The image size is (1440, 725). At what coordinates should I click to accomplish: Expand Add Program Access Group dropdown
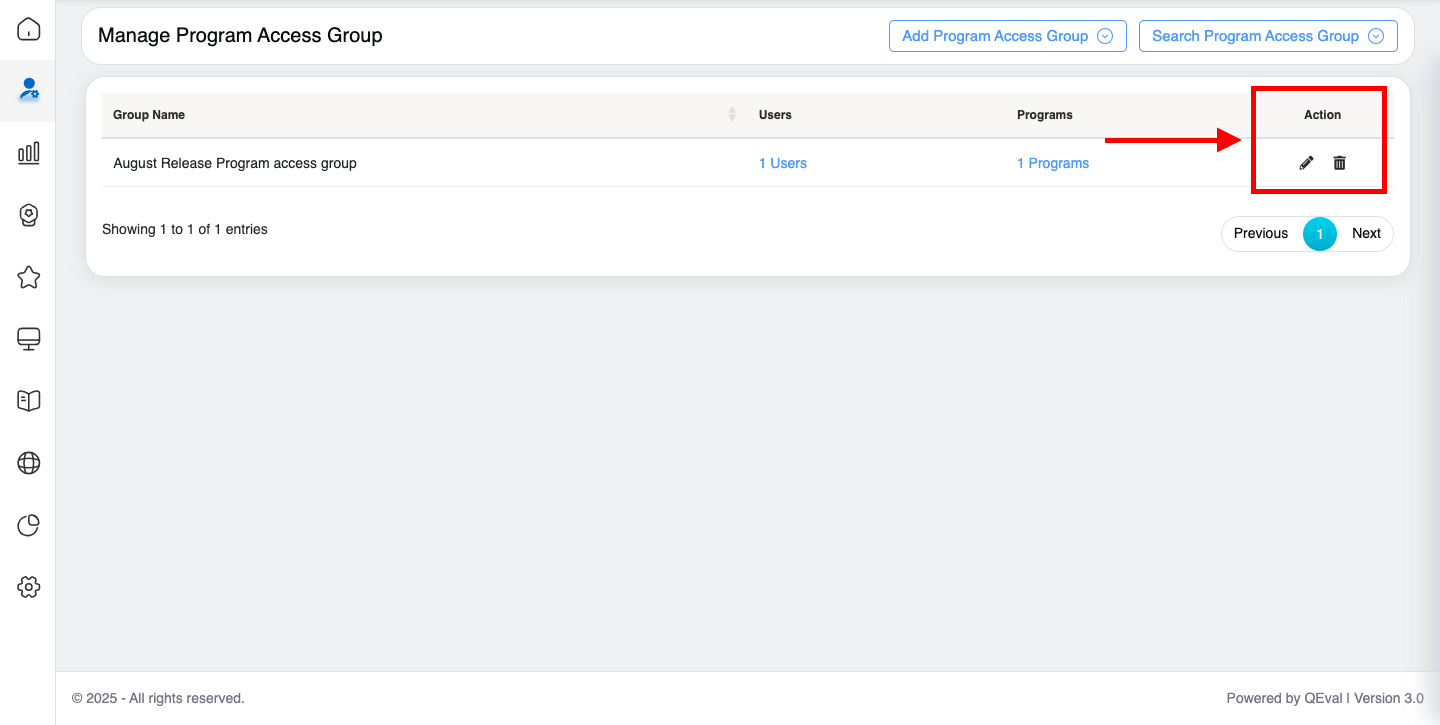1007,36
